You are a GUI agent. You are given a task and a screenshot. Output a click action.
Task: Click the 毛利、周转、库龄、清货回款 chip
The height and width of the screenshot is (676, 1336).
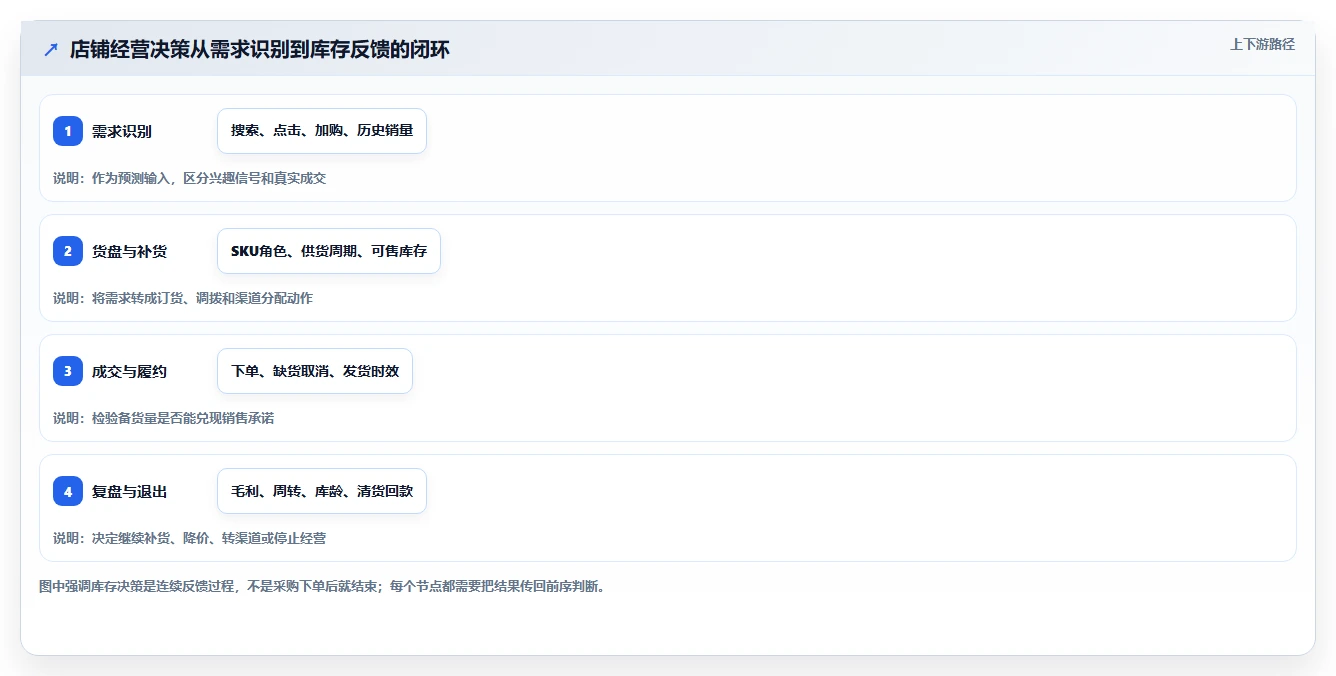pos(322,491)
